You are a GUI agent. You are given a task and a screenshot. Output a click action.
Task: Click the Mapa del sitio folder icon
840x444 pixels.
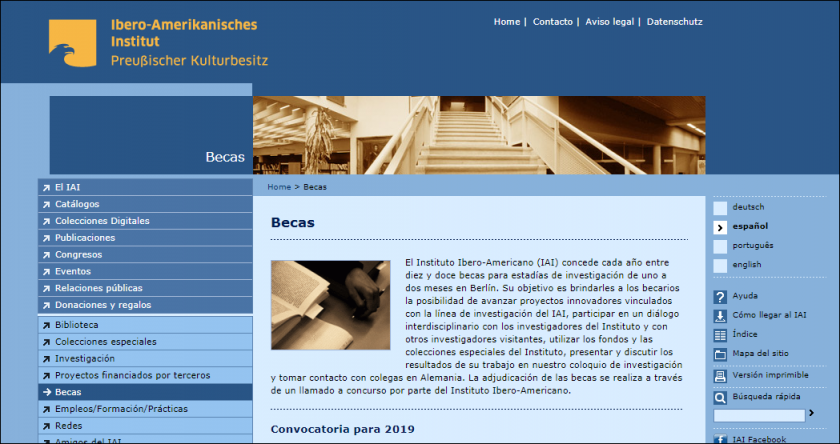(720, 355)
